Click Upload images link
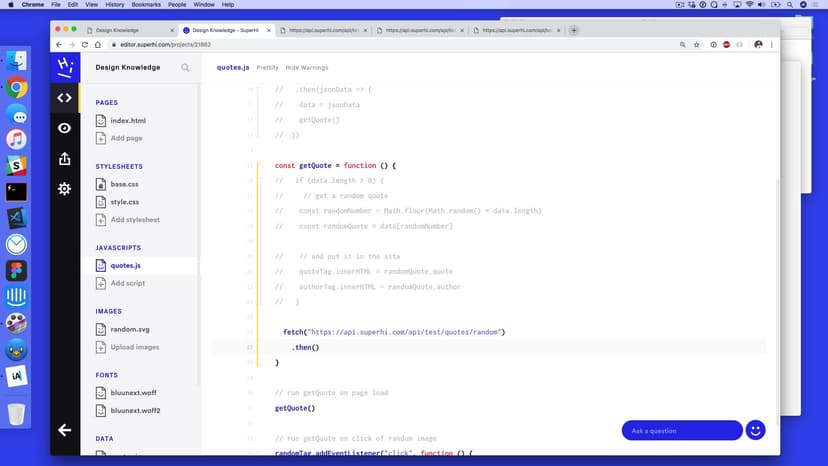828x466 pixels. (x=134, y=347)
